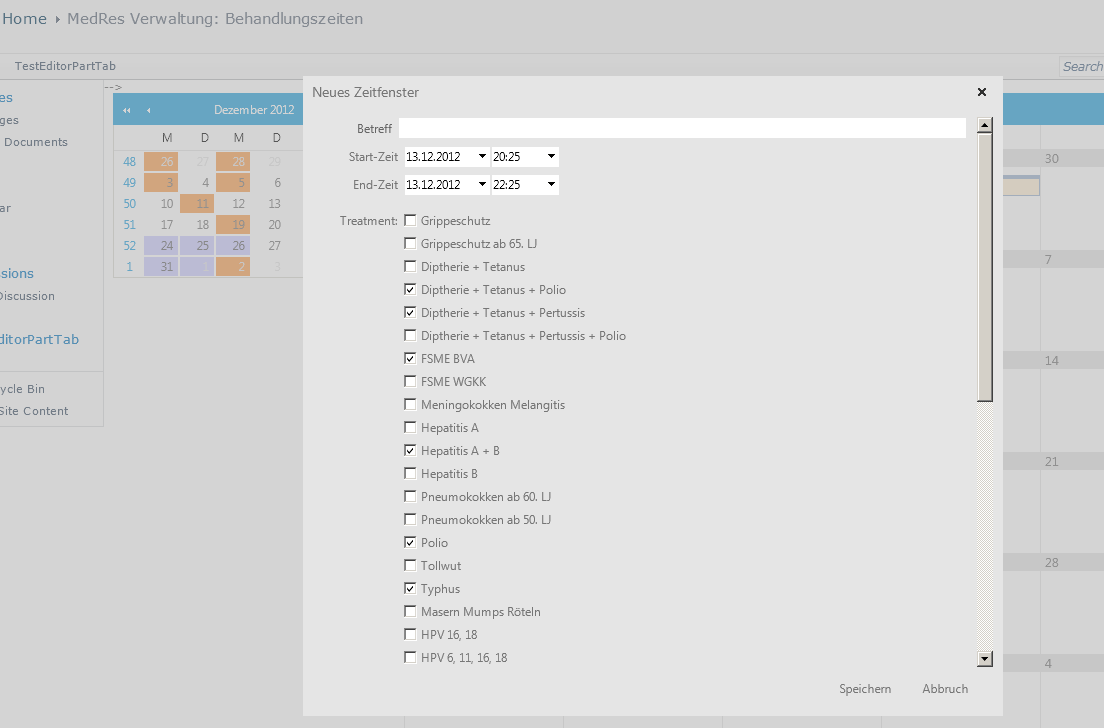Open the Start-Zeit date dropdown
Viewport: 1104px width, 728px height.
482,157
